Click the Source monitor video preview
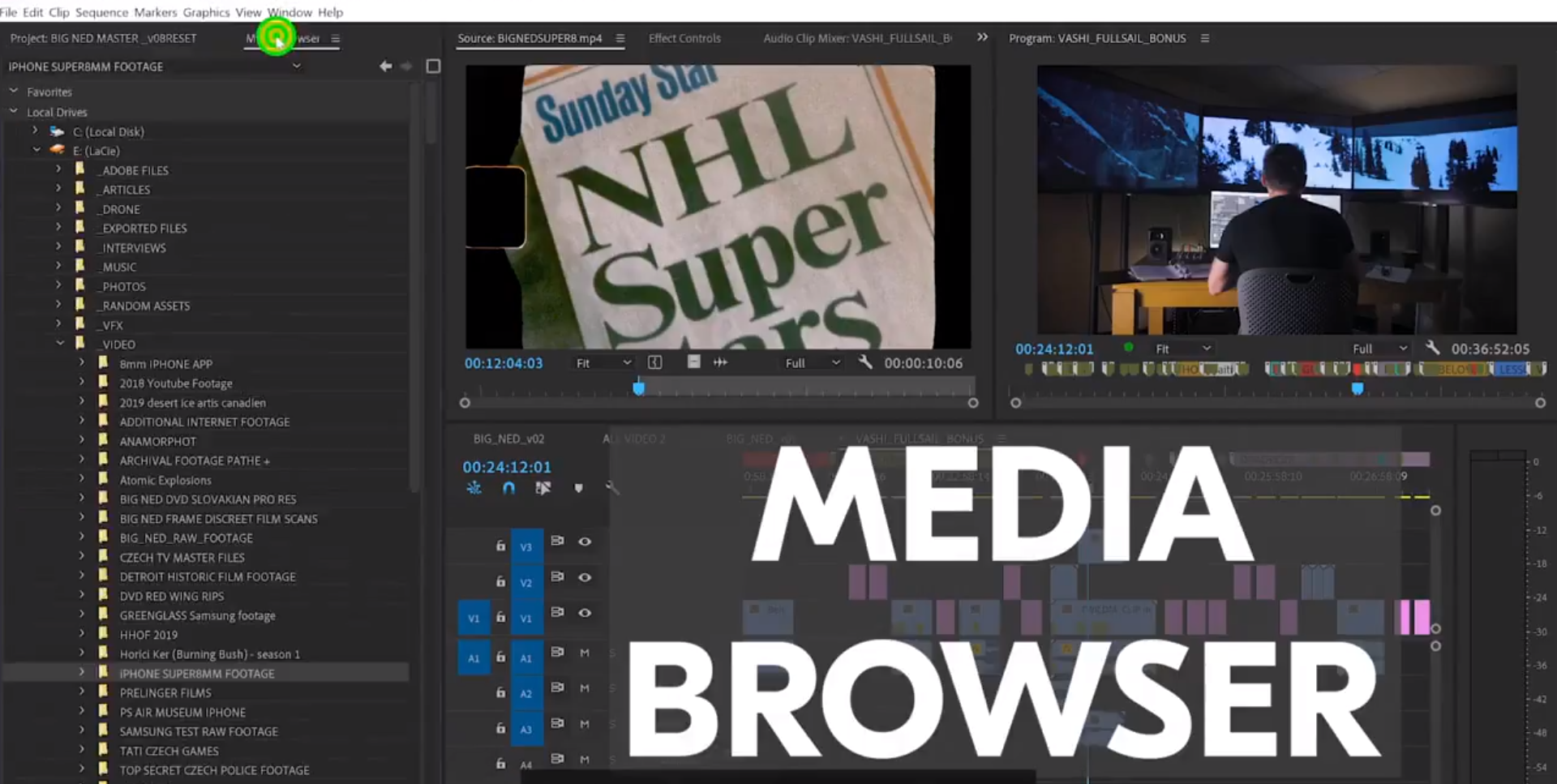This screenshot has width=1557, height=784. [718, 207]
